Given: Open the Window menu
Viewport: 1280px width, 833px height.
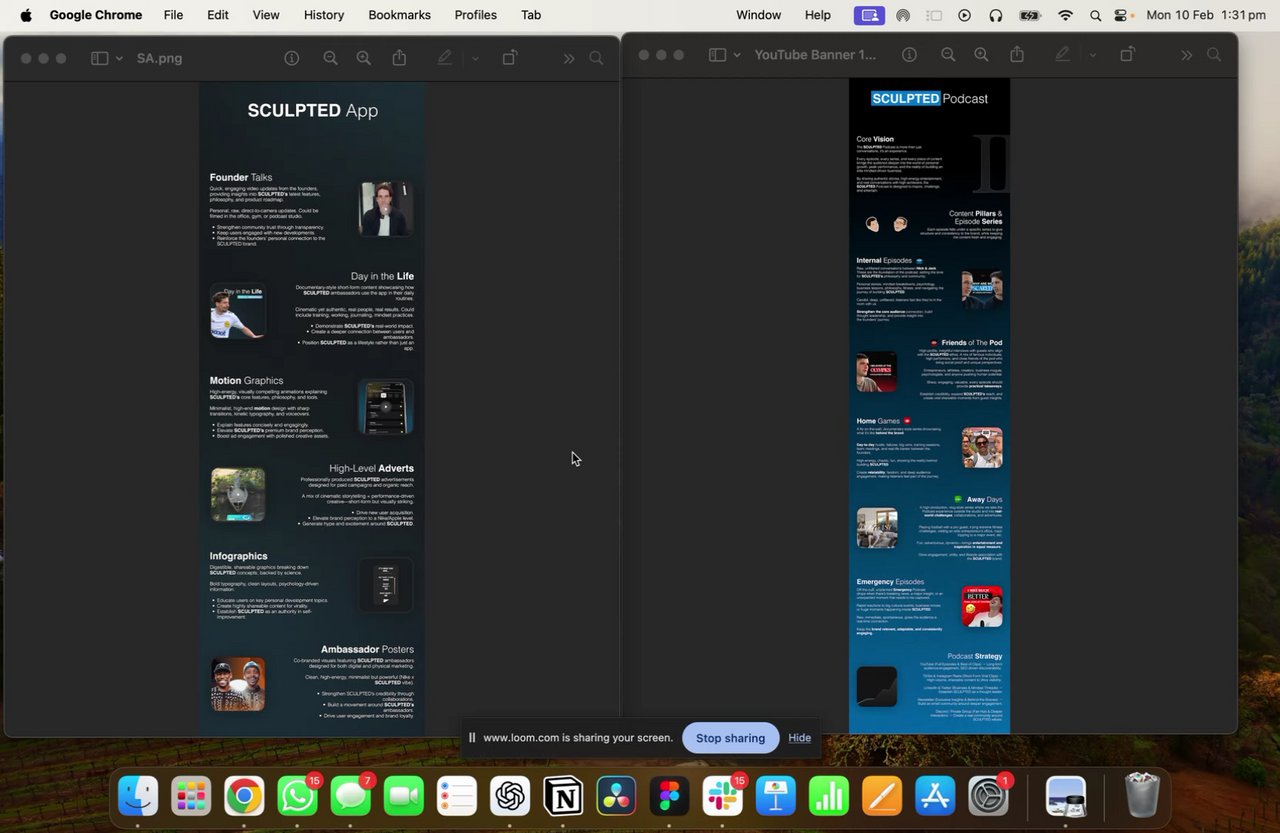Looking at the screenshot, I should click(759, 15).
